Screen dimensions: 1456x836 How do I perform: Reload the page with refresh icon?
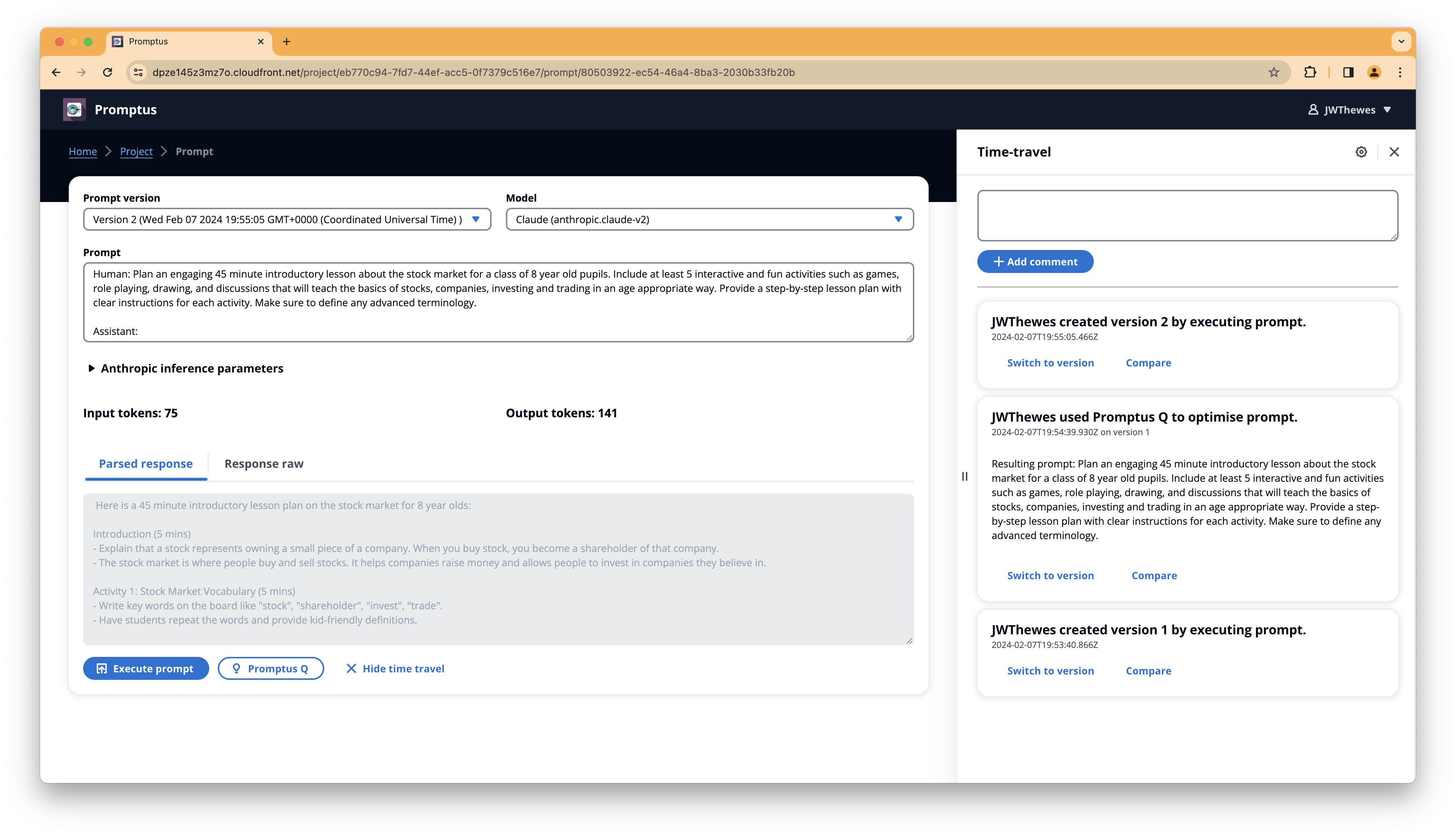coord(107,72)
